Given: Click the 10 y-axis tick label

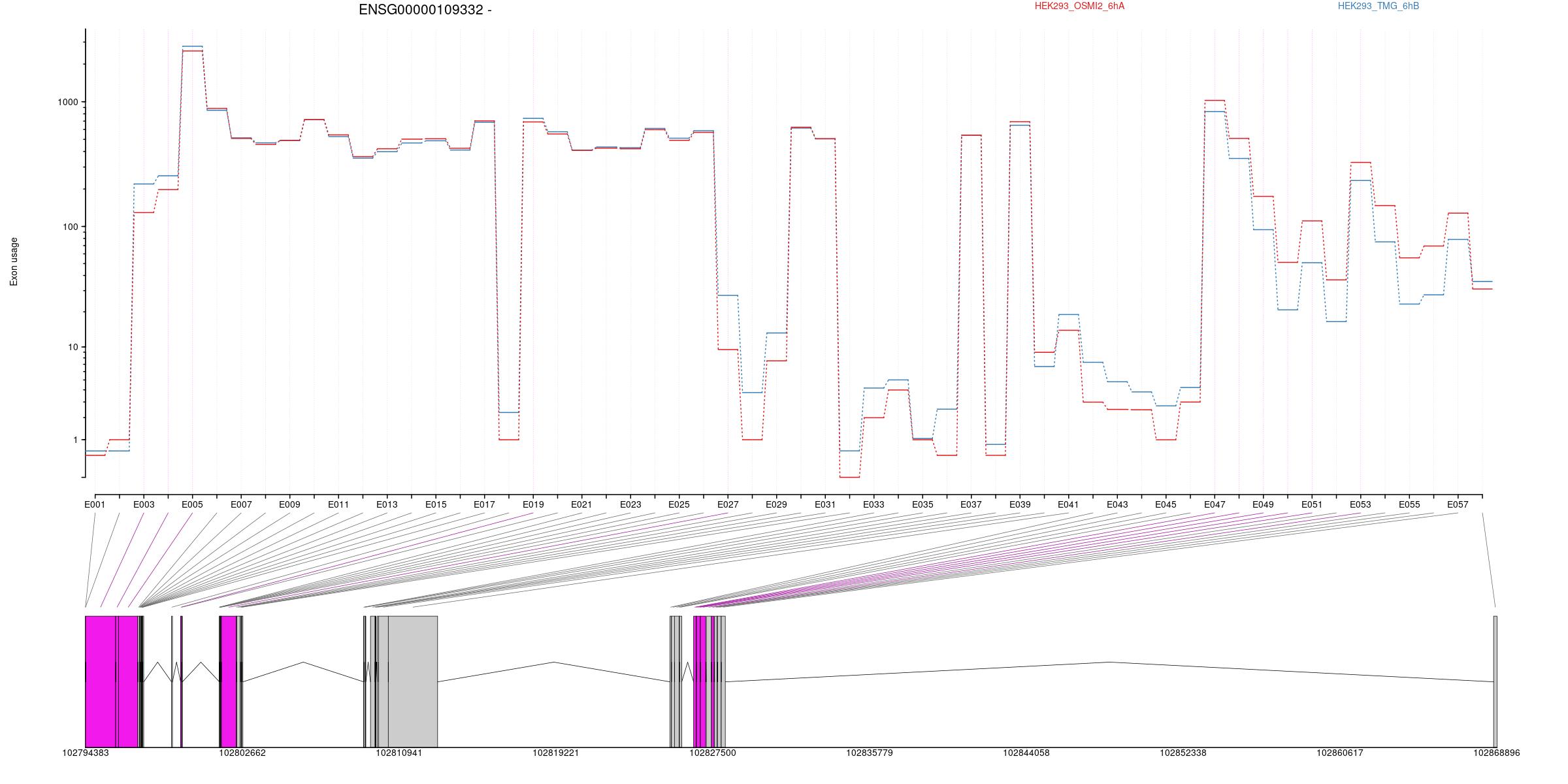Looking at the screenshot, I should coord(73,347).
